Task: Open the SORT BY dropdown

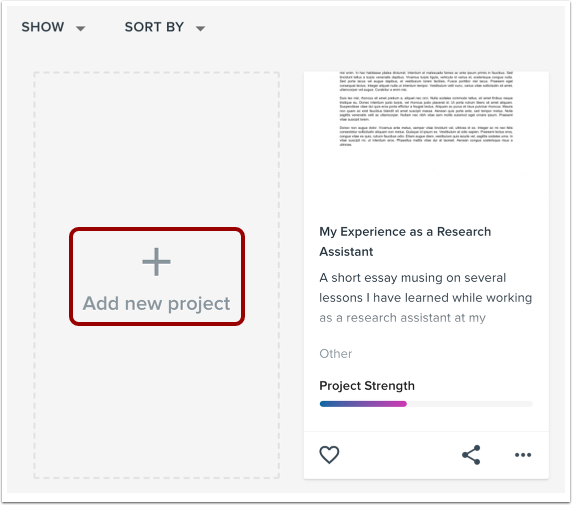Action: (x=165, y=27)
